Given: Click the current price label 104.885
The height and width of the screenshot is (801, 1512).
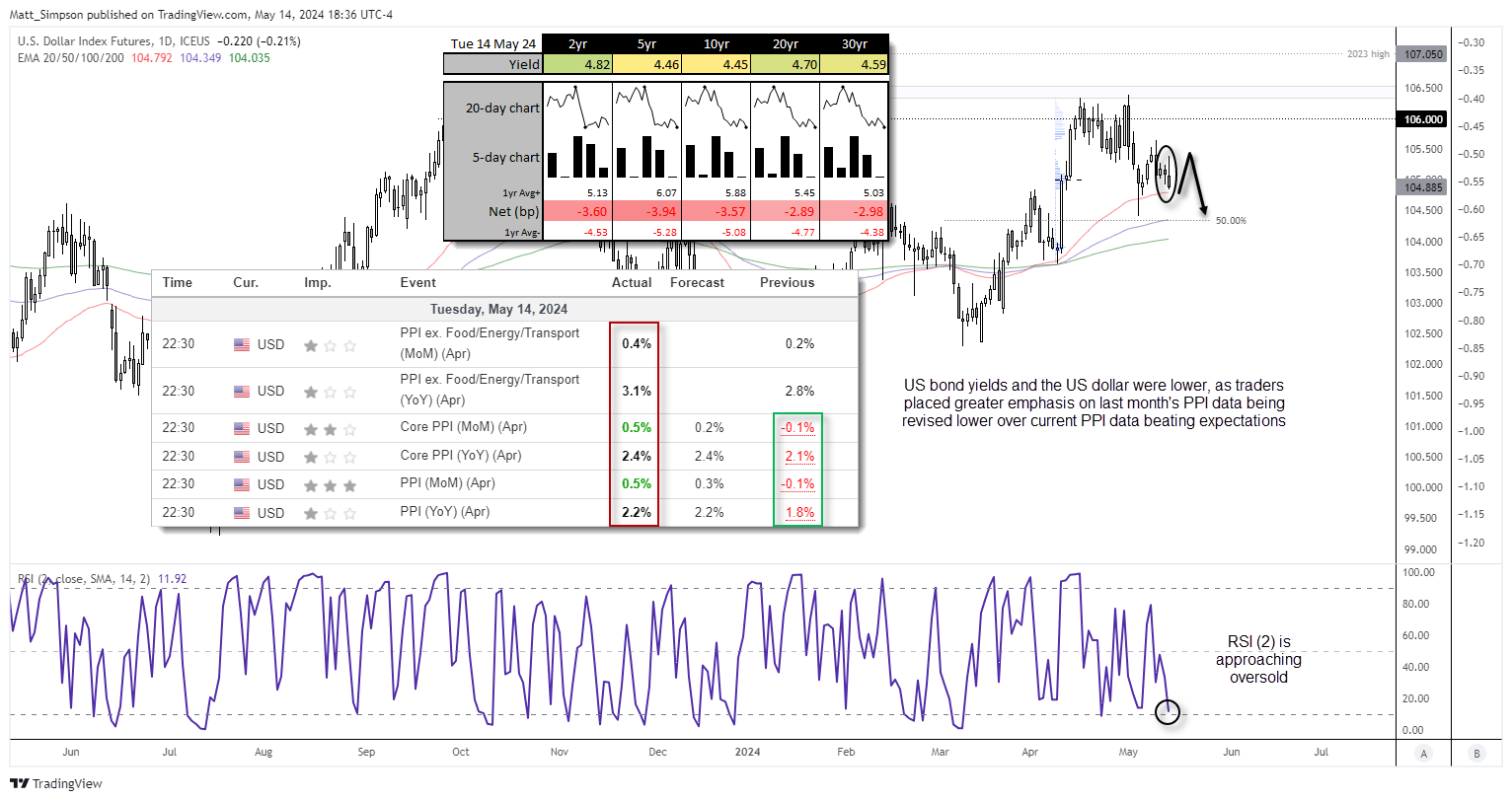Looking at the screenshot, I should click(1423, 187).
